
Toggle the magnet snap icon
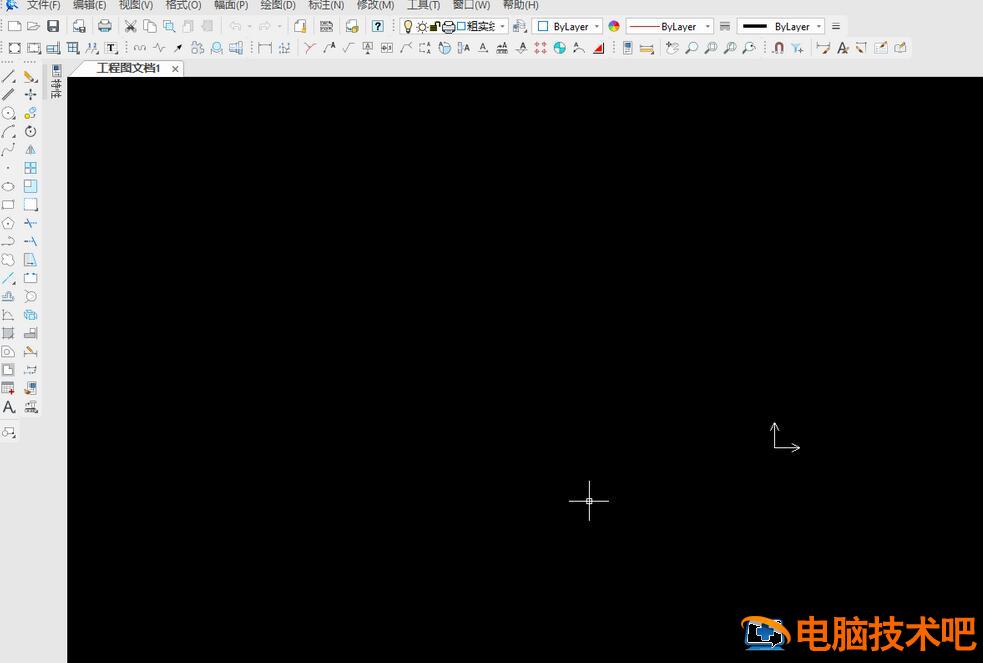[x=778, y=48]
